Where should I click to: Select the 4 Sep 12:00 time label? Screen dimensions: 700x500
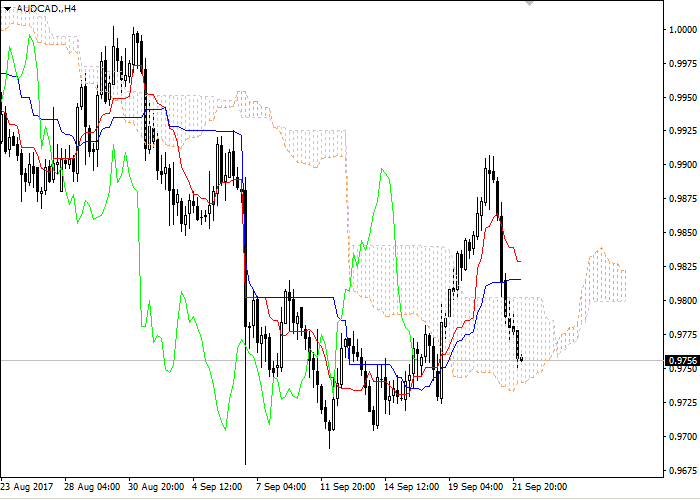tap(217, 487)
